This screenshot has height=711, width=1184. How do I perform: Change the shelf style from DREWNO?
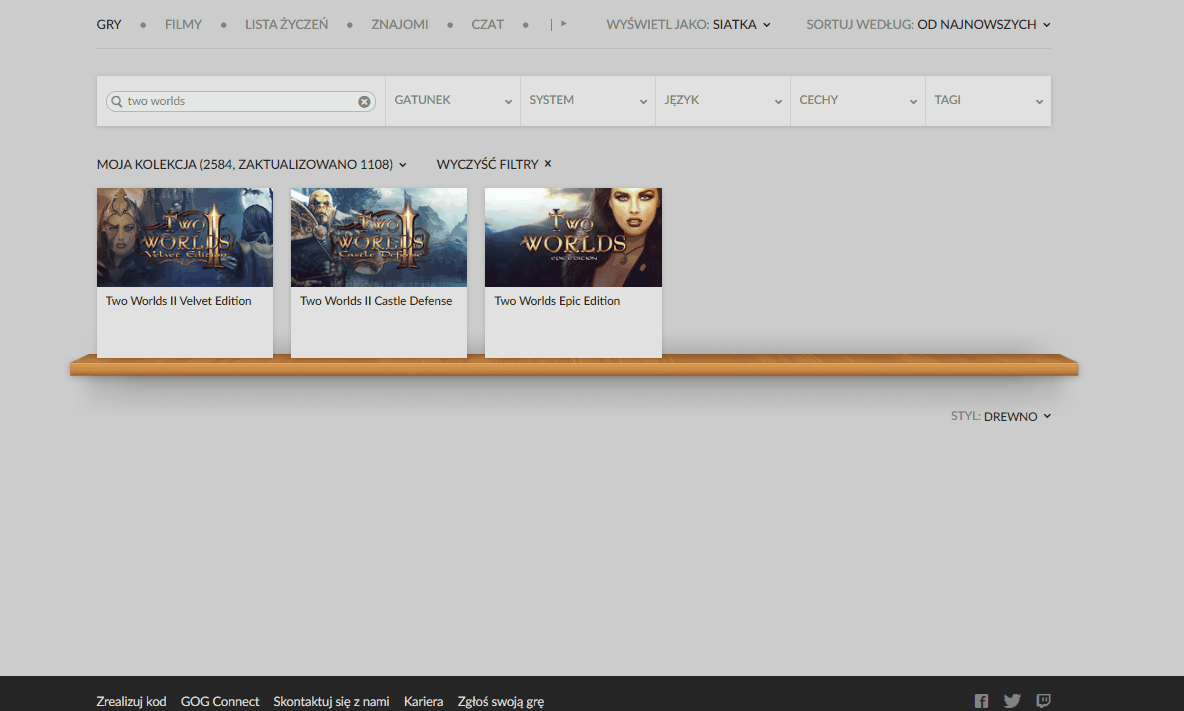tap(1017, 417)
